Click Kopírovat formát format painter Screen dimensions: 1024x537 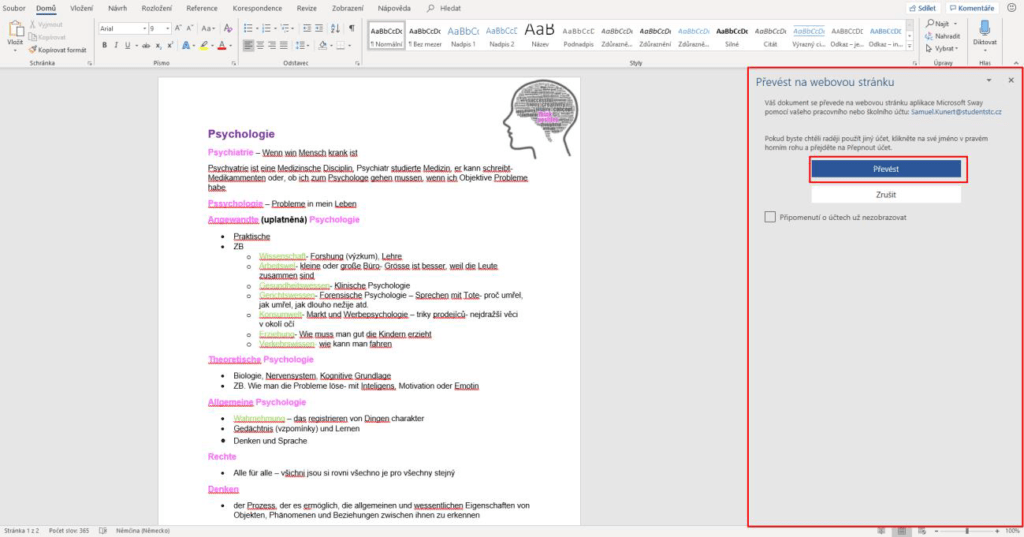59,49
